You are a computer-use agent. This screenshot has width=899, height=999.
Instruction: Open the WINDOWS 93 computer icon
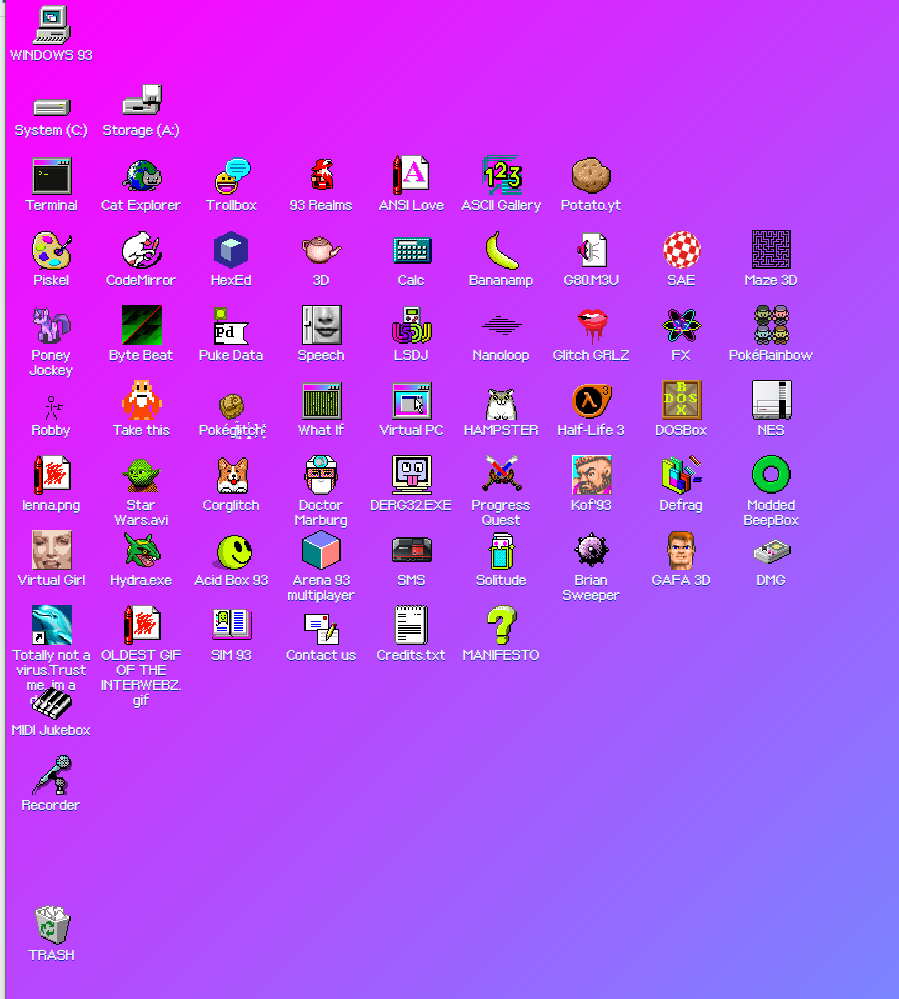coord(51,26)
